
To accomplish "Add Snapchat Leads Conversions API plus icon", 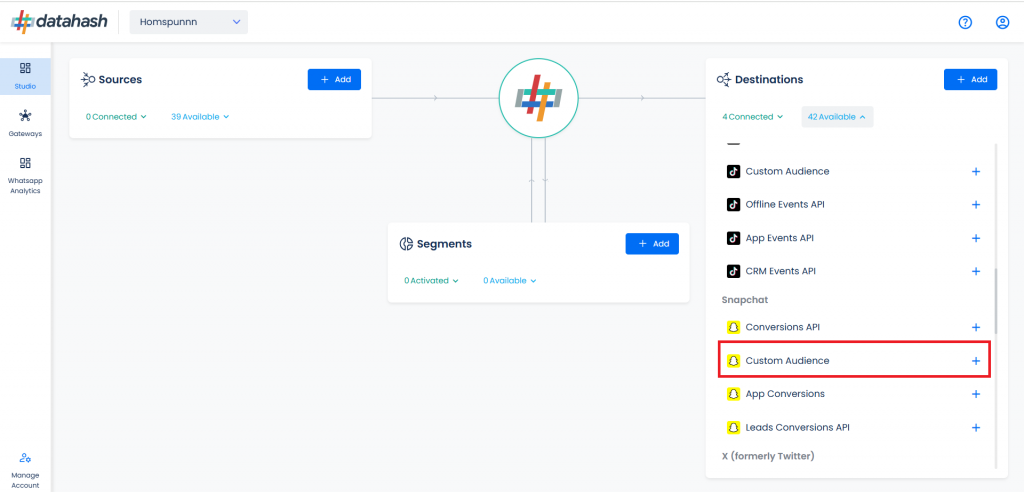I will [976, 428].
